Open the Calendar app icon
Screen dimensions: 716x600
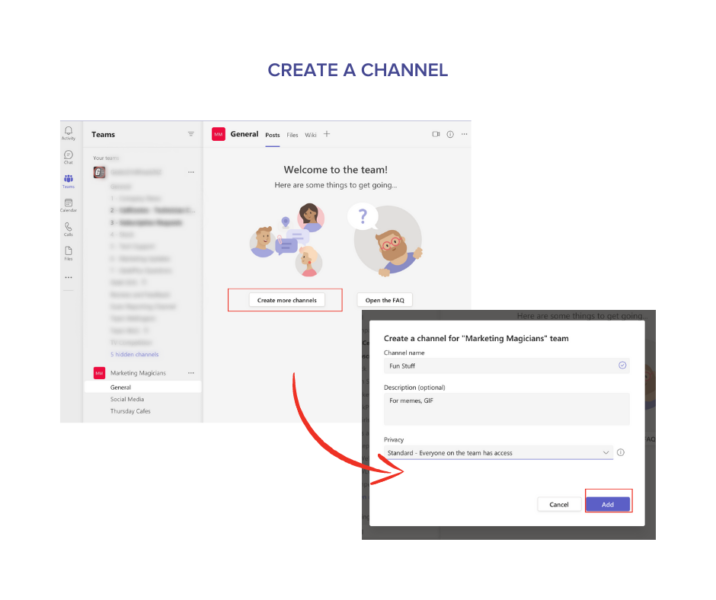pos(68,205)
